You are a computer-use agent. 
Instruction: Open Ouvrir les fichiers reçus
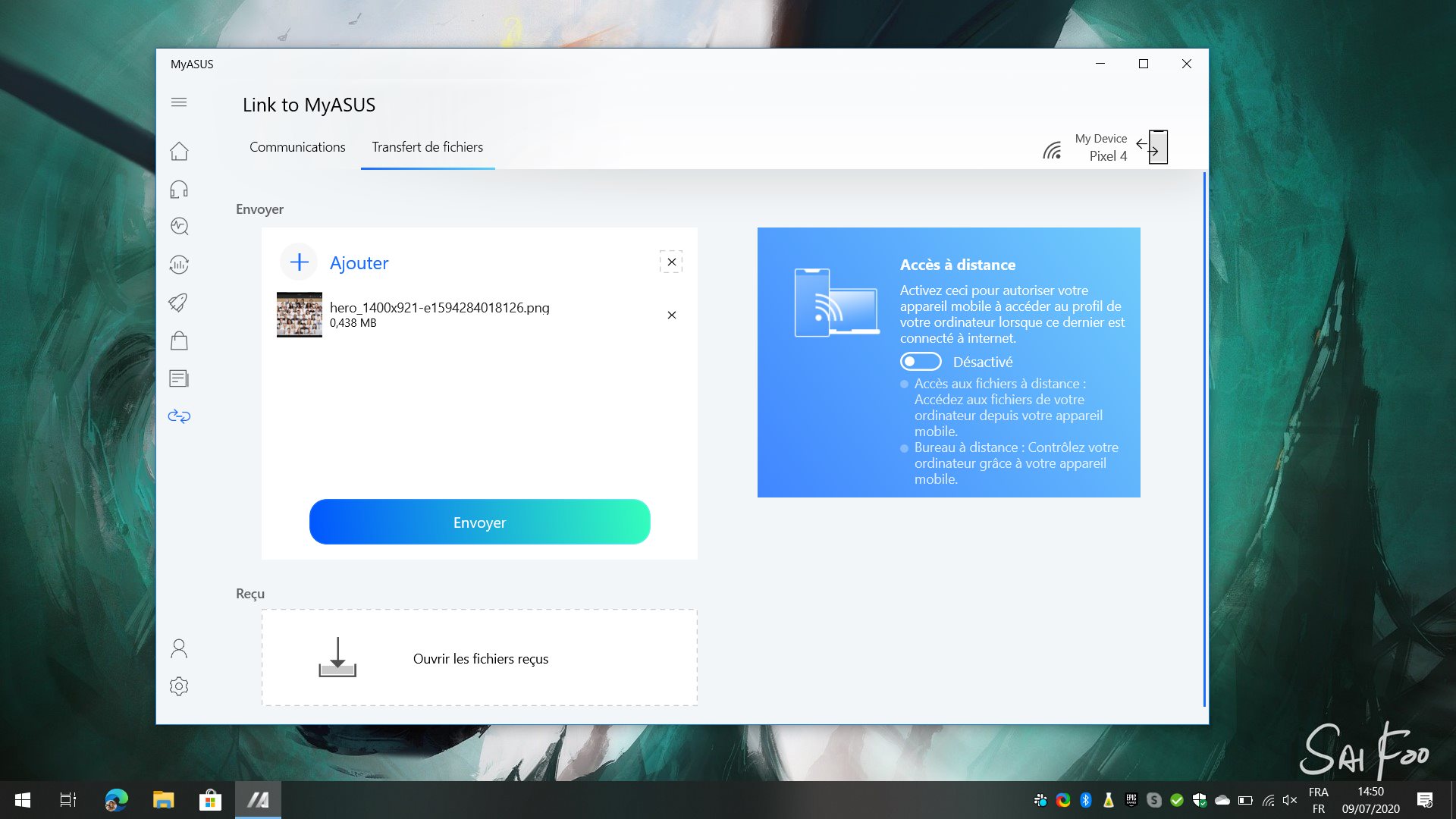[x=481, y=659]
